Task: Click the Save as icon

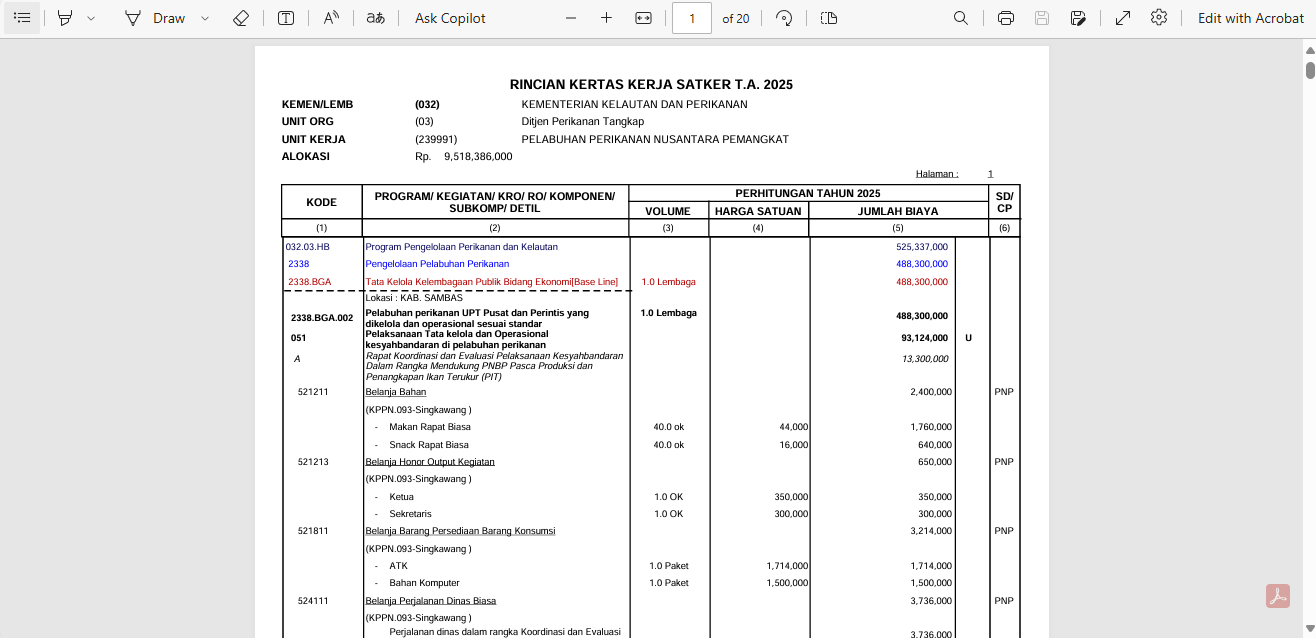Action: 1078,18
